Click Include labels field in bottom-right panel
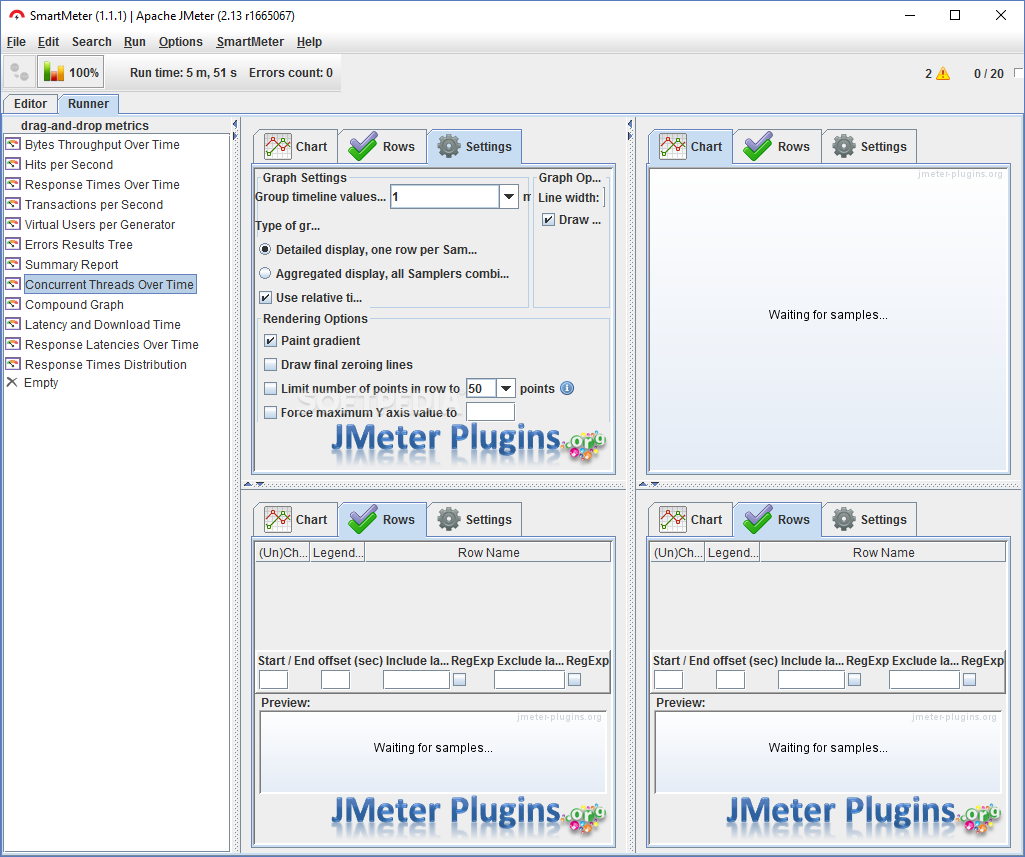The width and height of the screenshot is (1025, 857). [x=811, y=680]
